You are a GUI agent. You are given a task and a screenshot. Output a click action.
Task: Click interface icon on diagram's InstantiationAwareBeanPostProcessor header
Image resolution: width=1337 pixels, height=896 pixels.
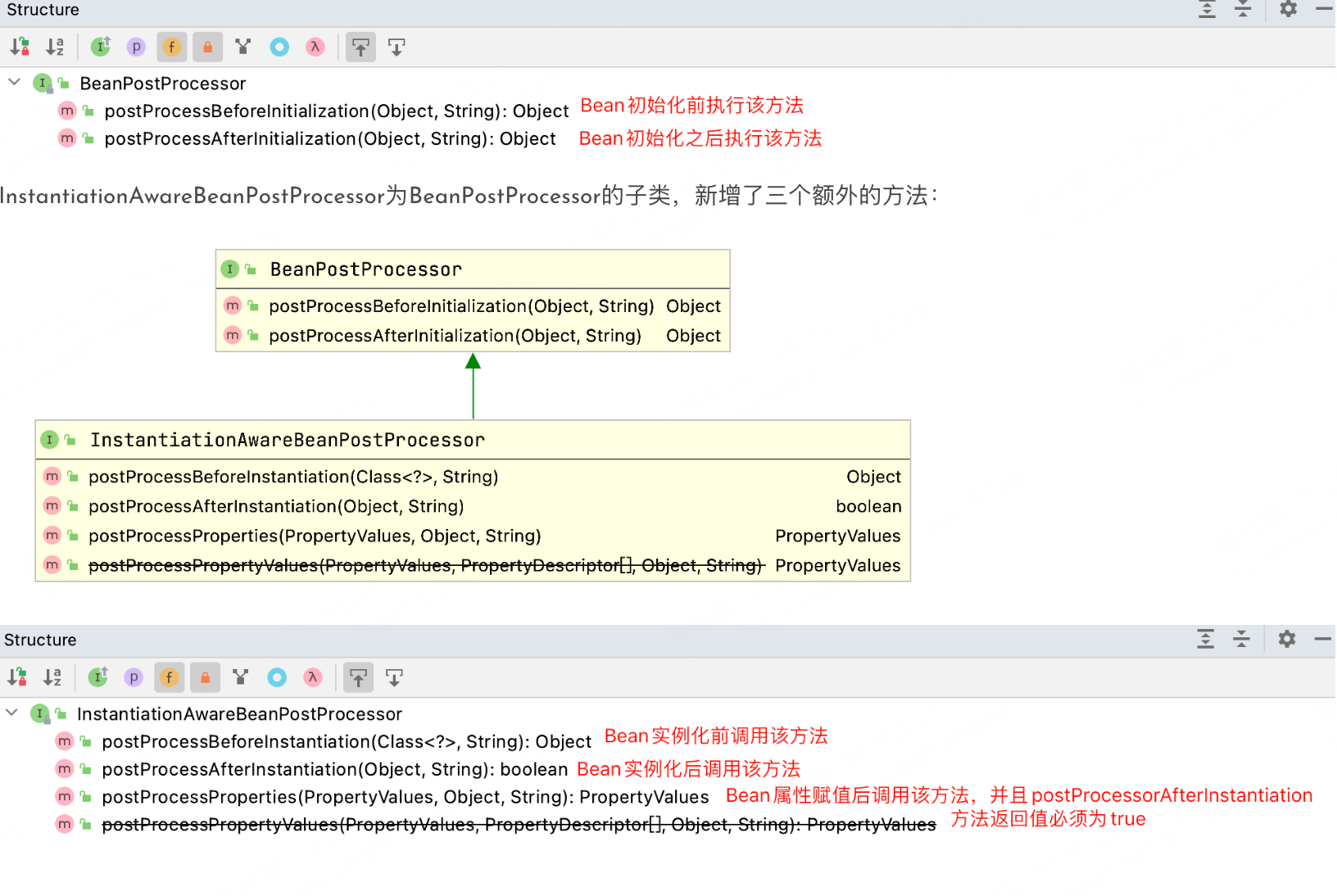click(x=50, y=440)
